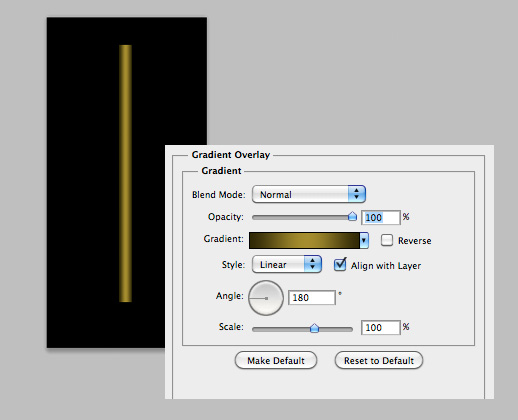The image size is (518, 420).
Task: Click the Make Default button
Action: click(276, 360)
